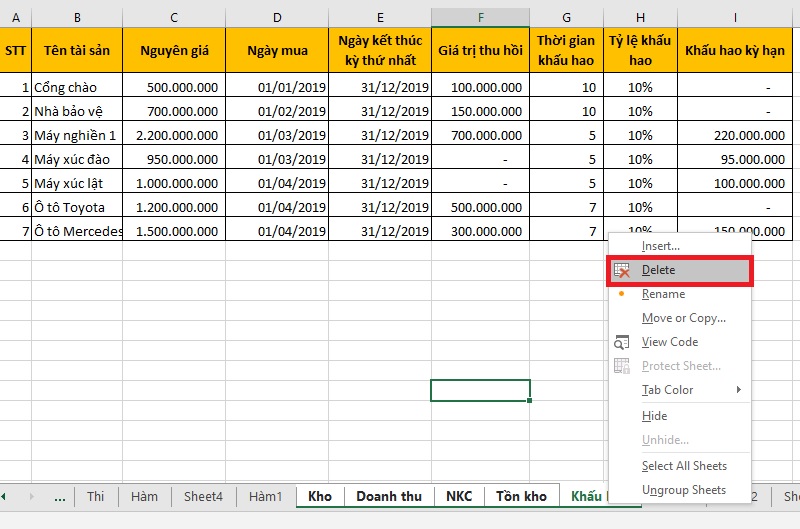This screenshot has width=800, height=529.
Task: Click the left sheet-scroll arrow
Action: click(x=4, y=496)
